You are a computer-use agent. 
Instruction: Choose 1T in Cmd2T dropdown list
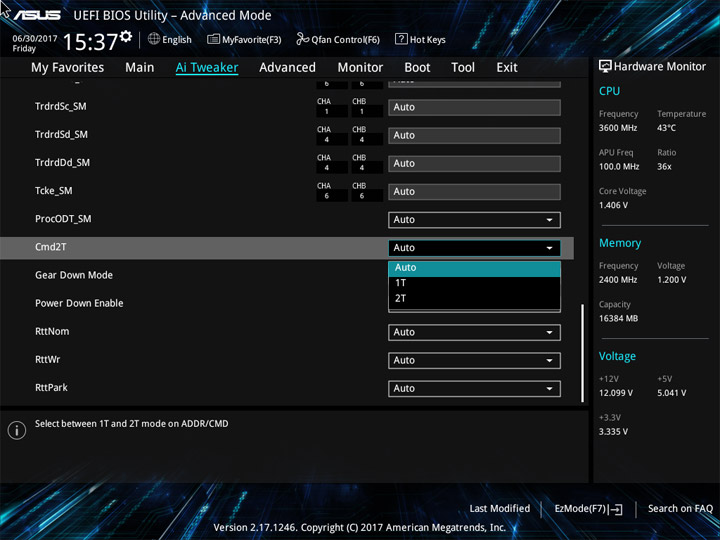(474, 283)
